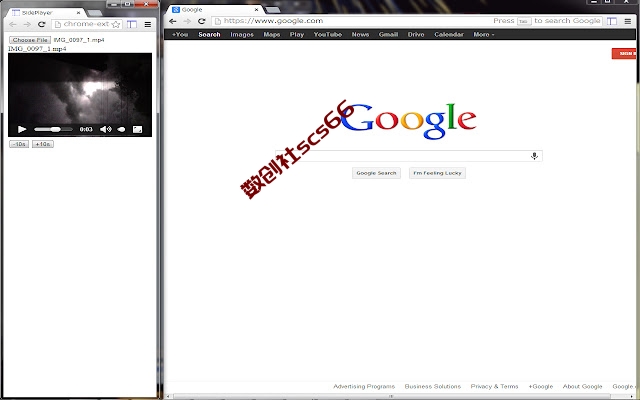Click SidePlayer extension icon in left window
Viewport: 640px width, 400px height.
click(x=132, y=24)
